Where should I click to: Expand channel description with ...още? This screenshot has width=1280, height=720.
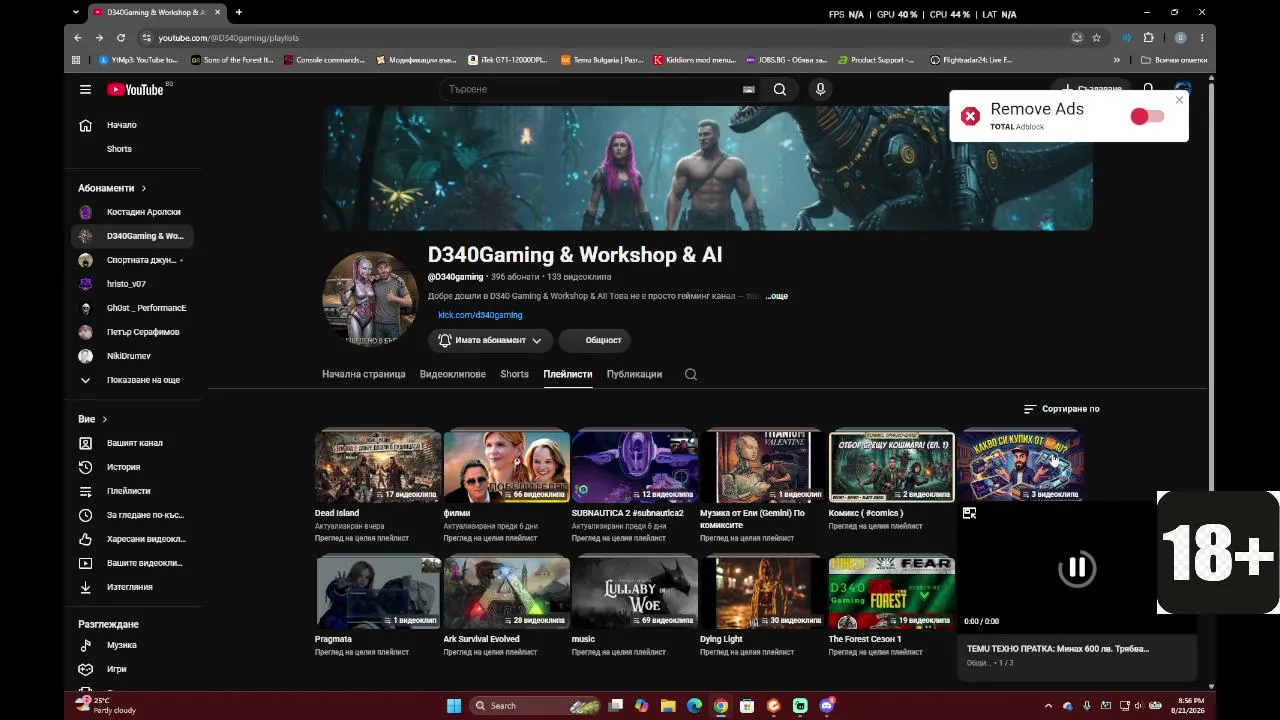(777, 296)
